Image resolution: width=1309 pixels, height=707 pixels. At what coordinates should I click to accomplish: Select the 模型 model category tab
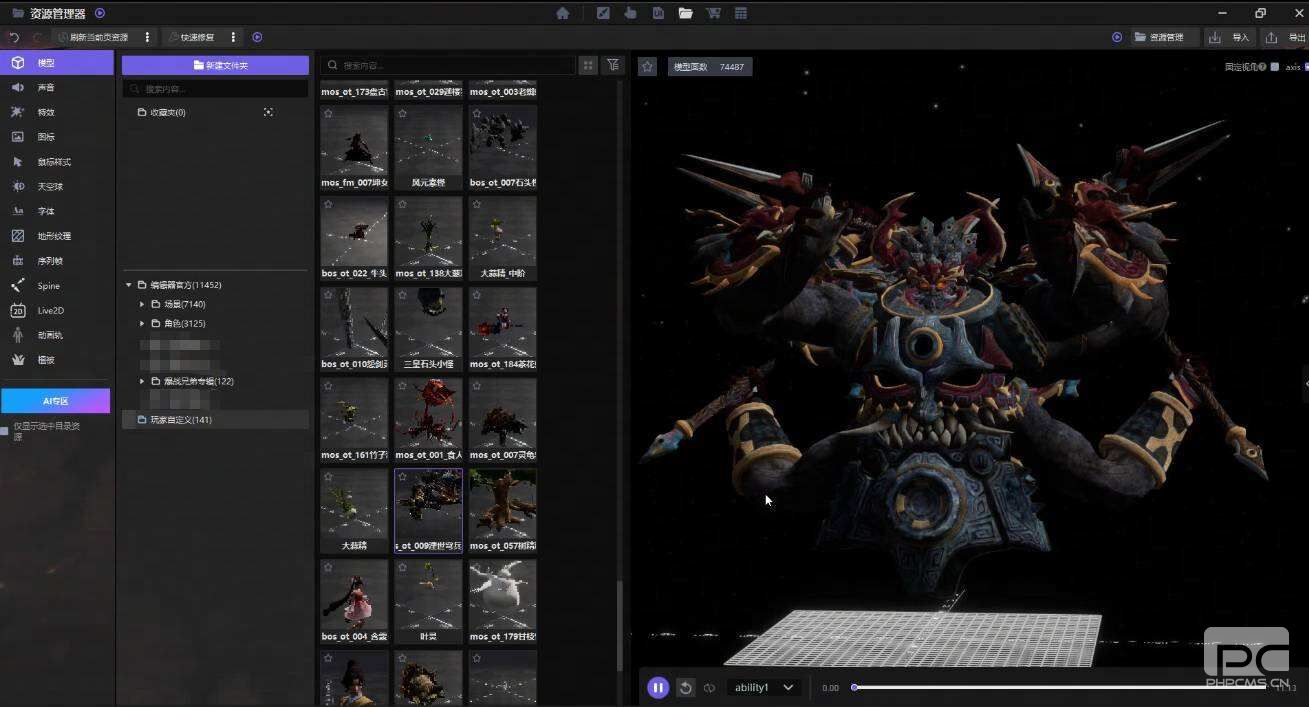(57, 63)
